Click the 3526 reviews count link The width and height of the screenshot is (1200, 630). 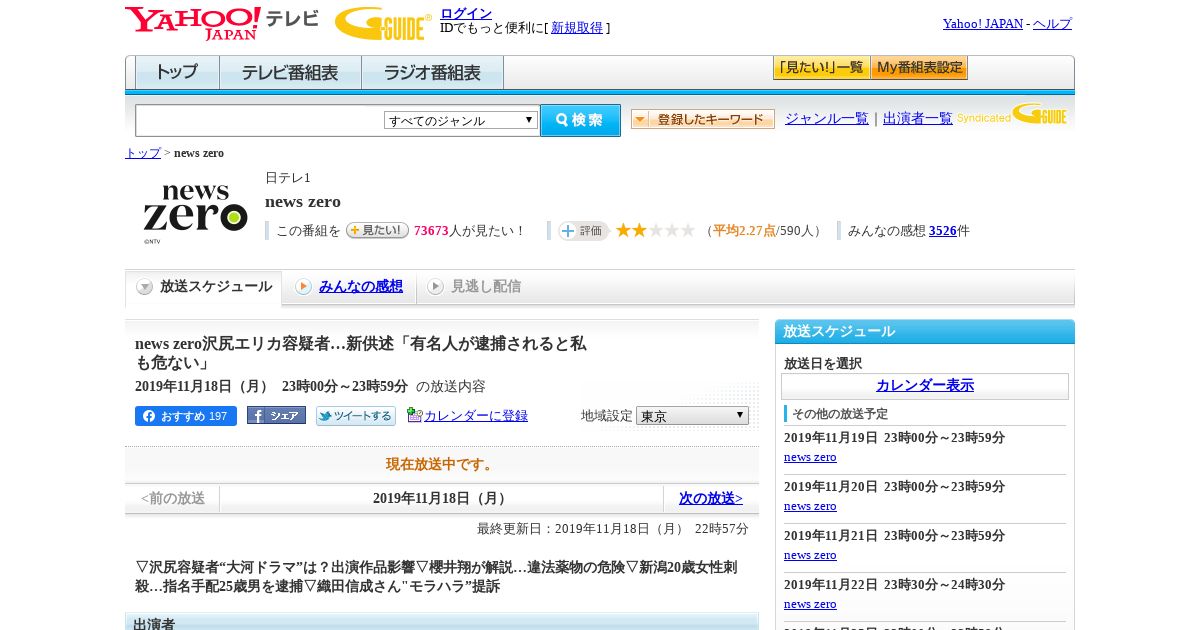click(x=943, y=231)
